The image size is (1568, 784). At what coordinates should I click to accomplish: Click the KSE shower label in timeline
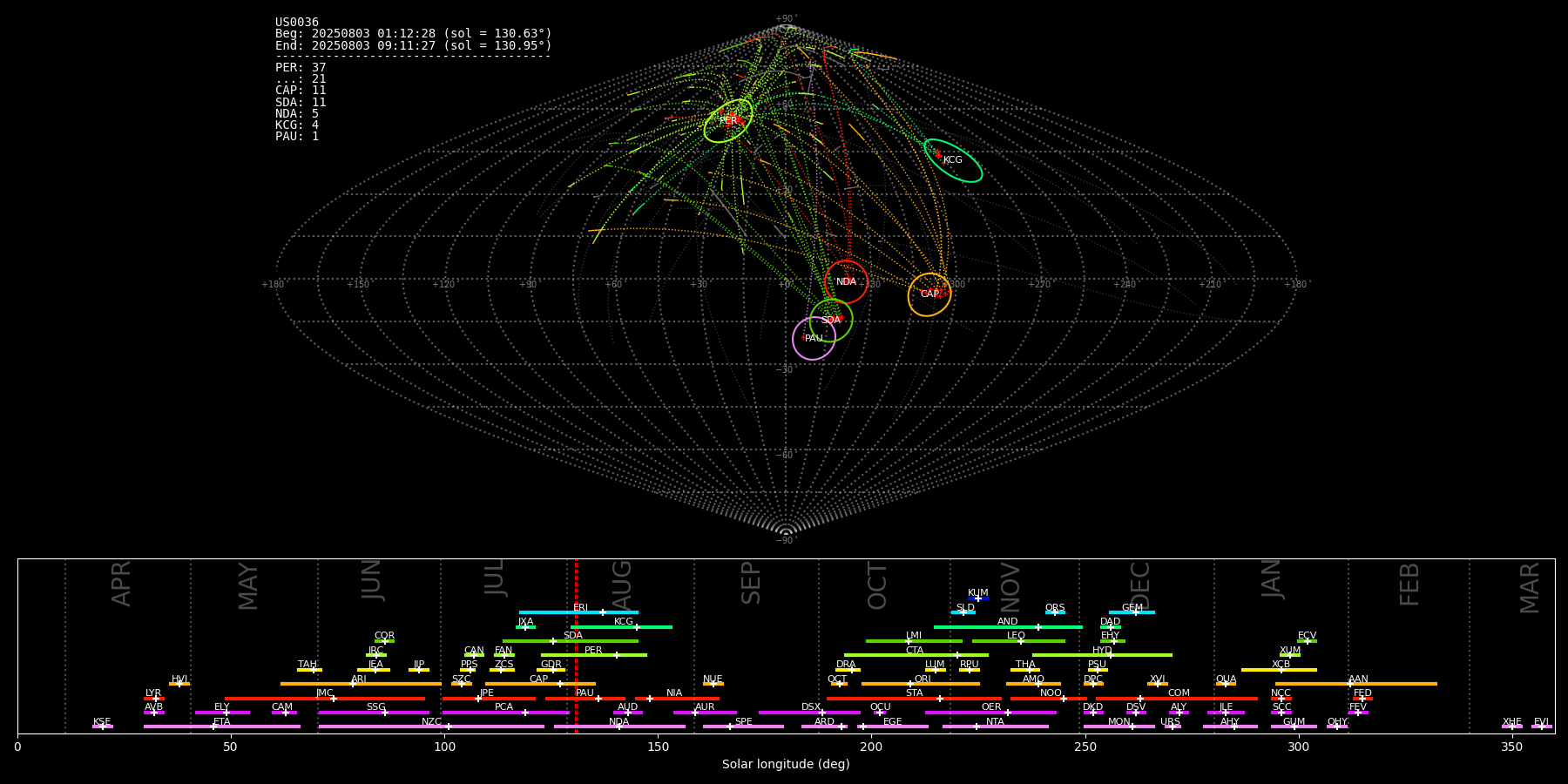(x=102, y=722)
